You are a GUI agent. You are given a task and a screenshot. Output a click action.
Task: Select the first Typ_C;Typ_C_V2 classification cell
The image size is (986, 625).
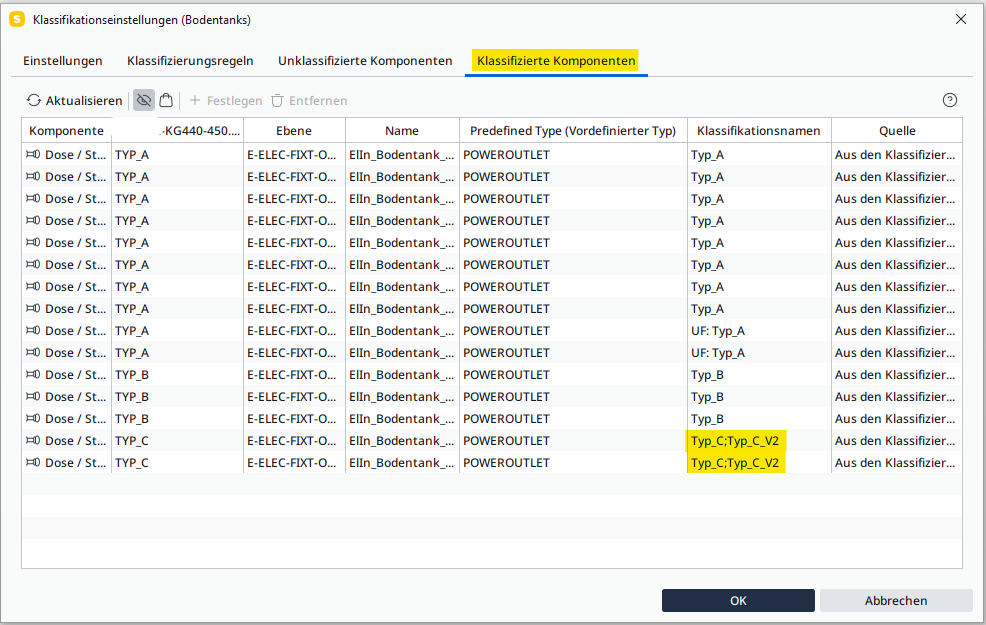[735, 441]
